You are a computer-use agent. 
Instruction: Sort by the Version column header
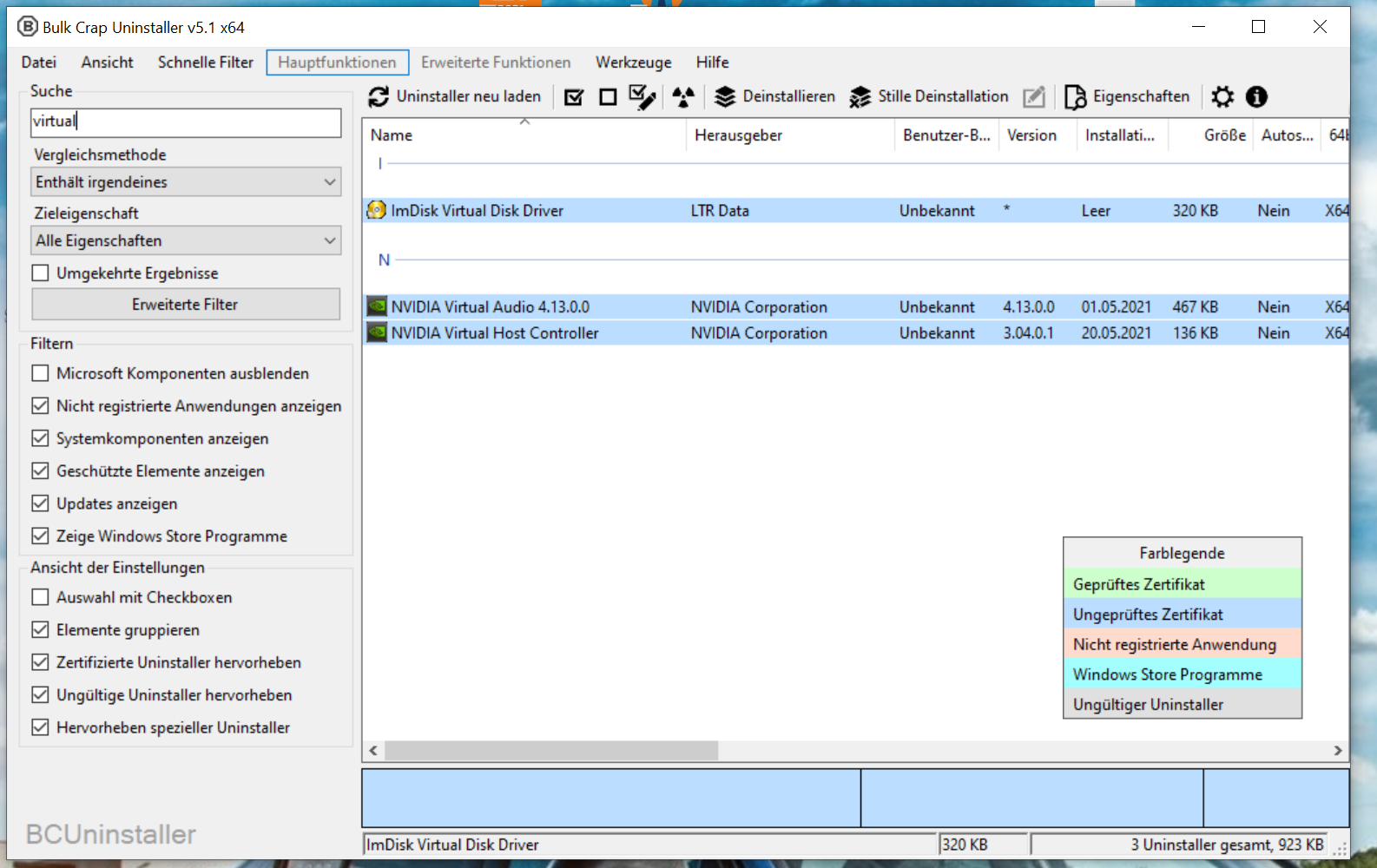1038,135
